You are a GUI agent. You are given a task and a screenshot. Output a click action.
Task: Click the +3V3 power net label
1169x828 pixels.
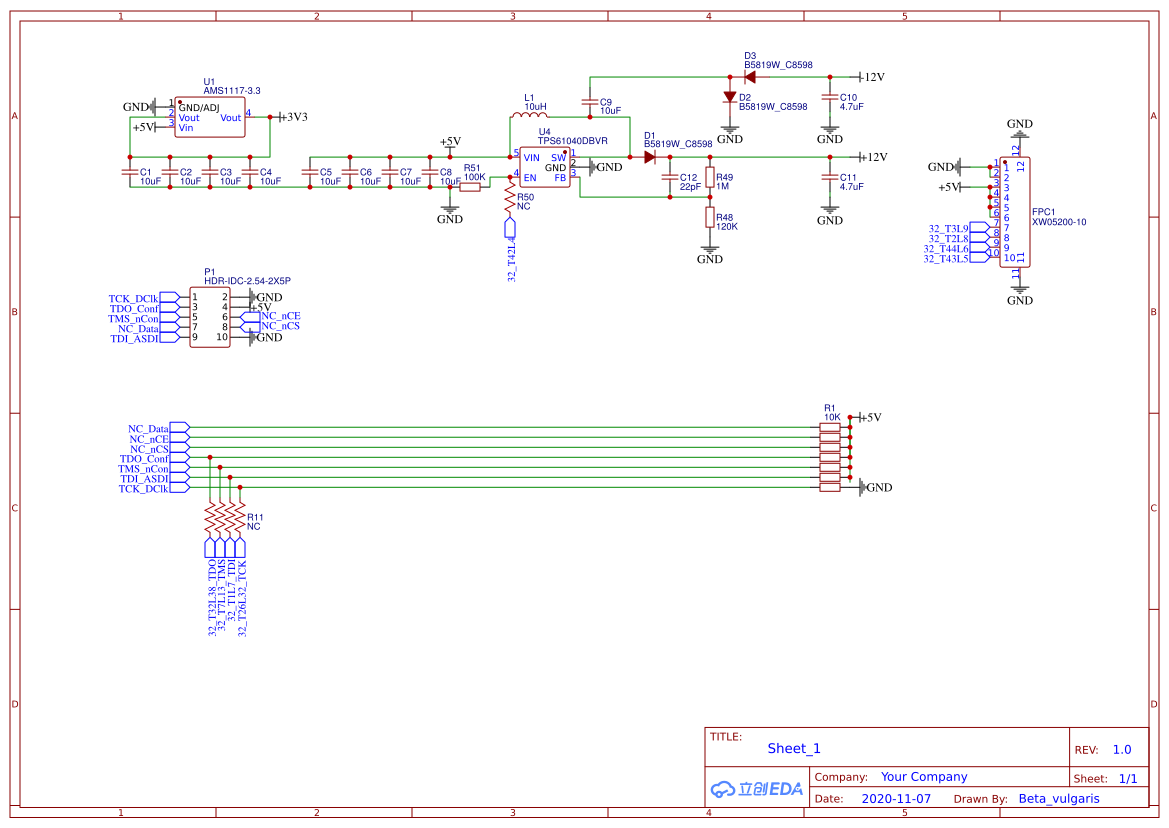[292, 117]
